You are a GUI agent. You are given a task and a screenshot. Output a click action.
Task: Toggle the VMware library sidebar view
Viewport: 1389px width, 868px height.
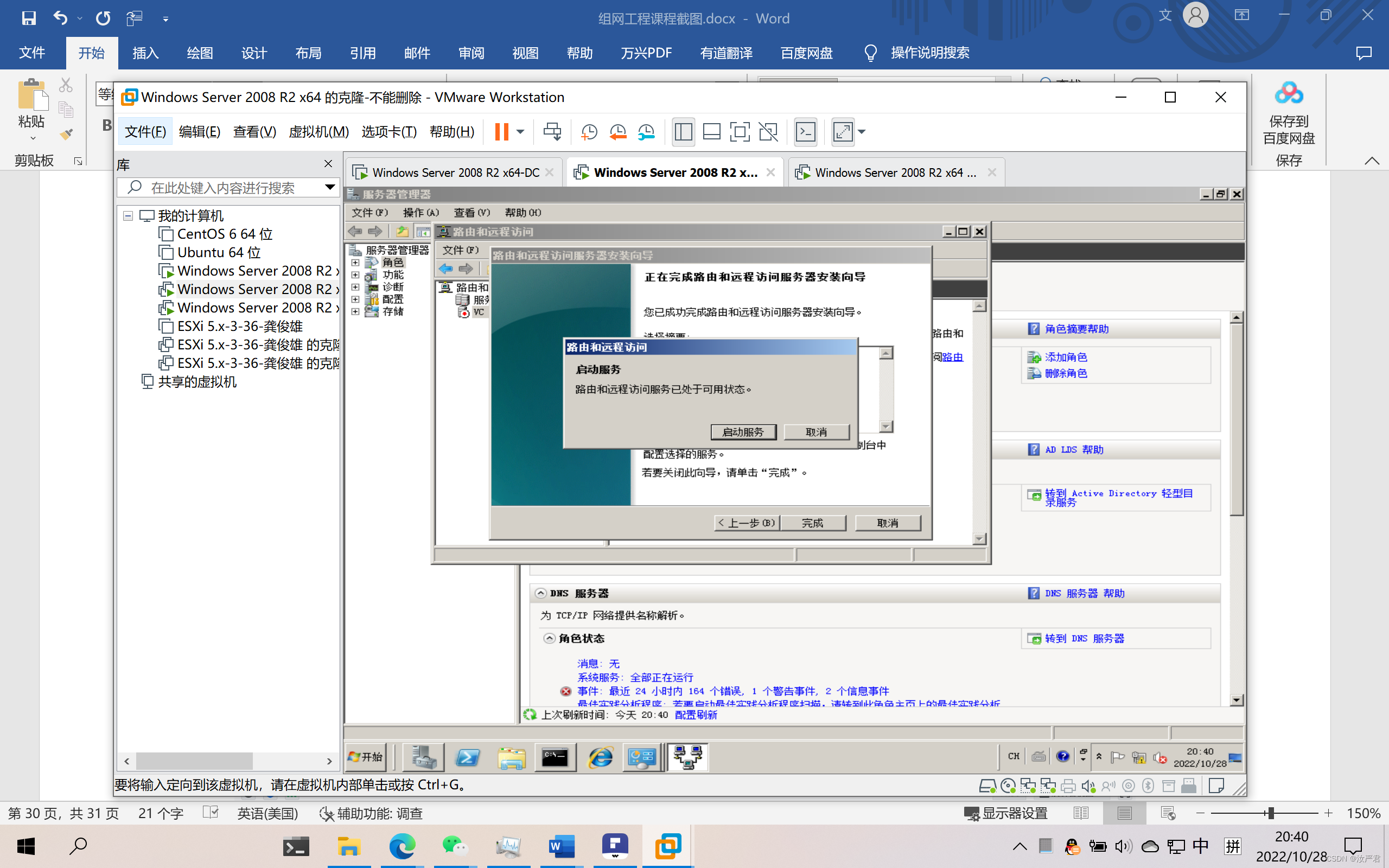point(683,132)
